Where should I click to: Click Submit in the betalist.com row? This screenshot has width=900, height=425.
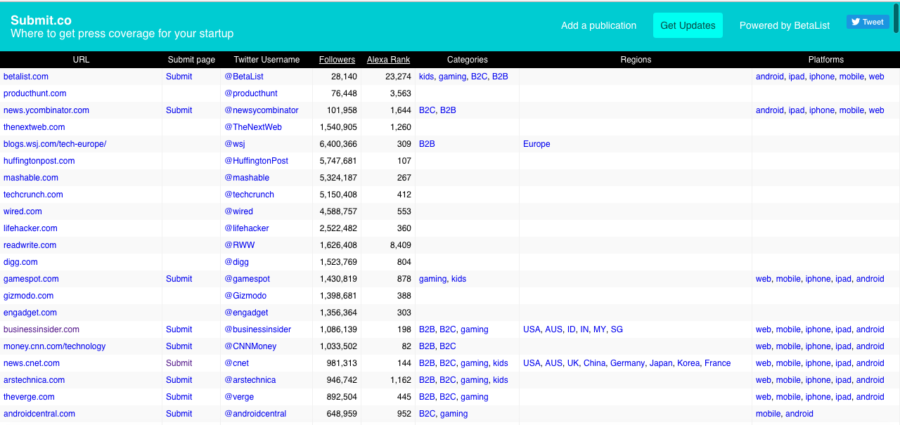(179, 76)
